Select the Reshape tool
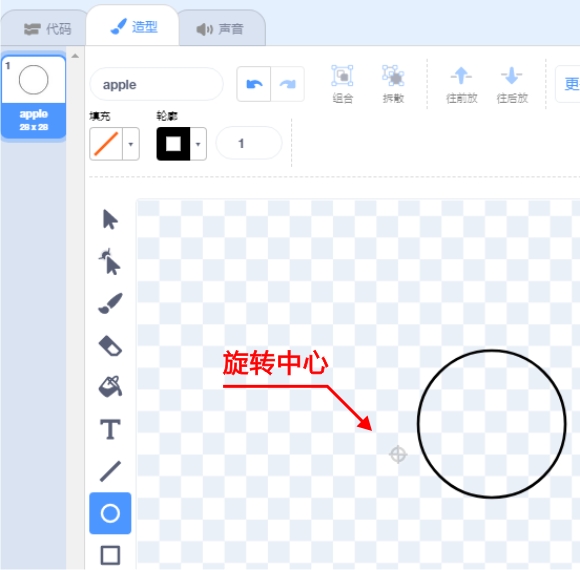Viewport: 580px width, 570px height. 109,262
